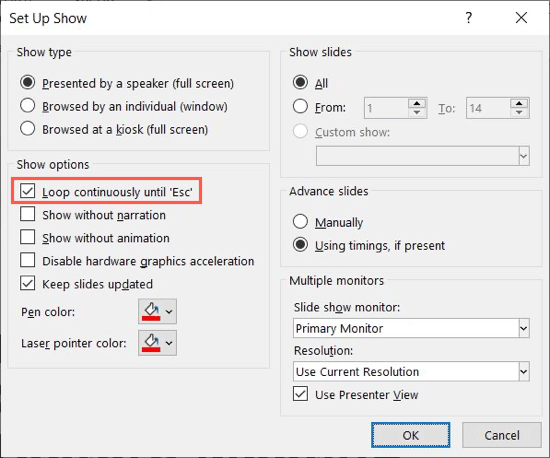Click the OK button
The height and width of the screenshot is (458, 550).
tap(410, 435)
